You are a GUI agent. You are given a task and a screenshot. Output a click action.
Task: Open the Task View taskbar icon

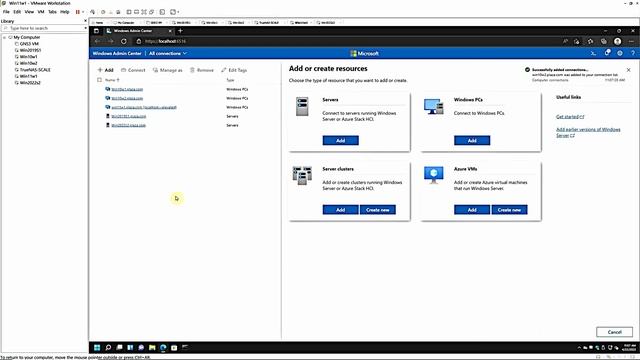[x=119, y=347]
